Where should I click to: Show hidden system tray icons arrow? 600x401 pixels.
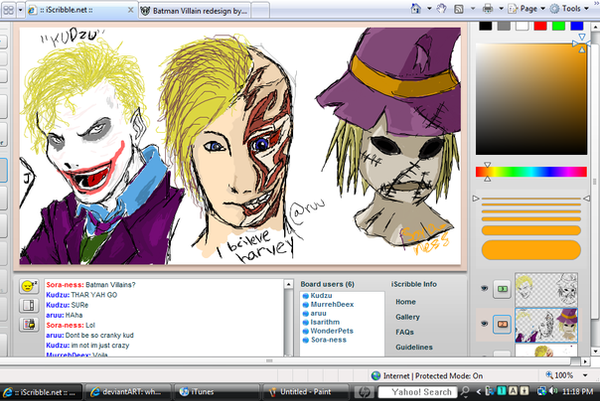click(x=478, y=391)
